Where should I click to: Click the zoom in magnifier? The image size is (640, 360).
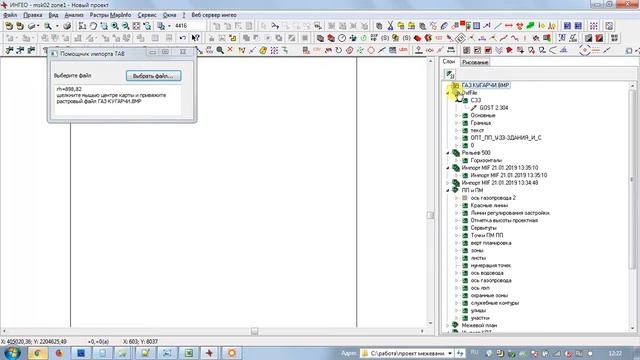115,26
